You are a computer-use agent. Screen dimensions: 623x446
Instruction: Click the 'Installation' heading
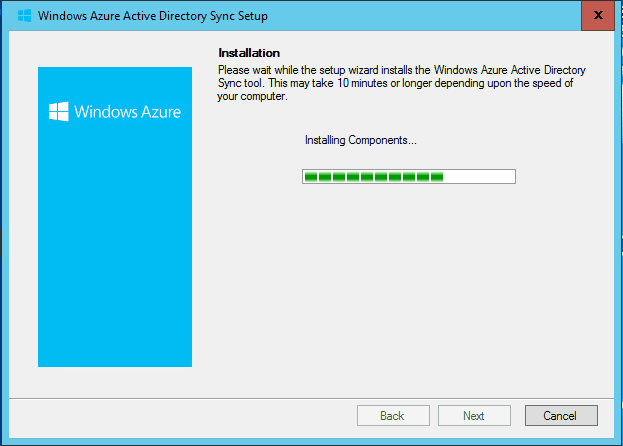tap(249, 53)
